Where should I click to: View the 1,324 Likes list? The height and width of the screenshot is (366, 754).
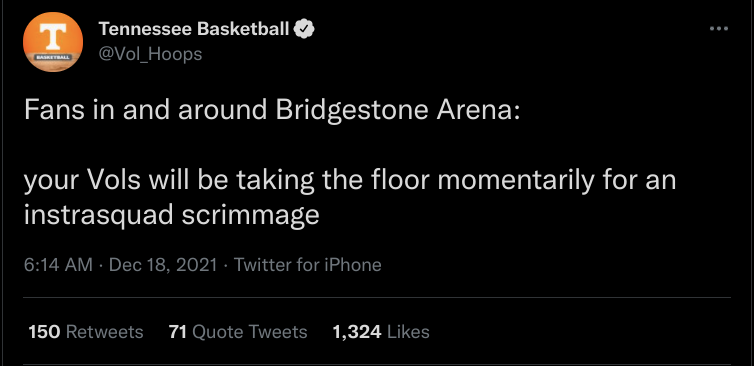(x=381, y=332)
